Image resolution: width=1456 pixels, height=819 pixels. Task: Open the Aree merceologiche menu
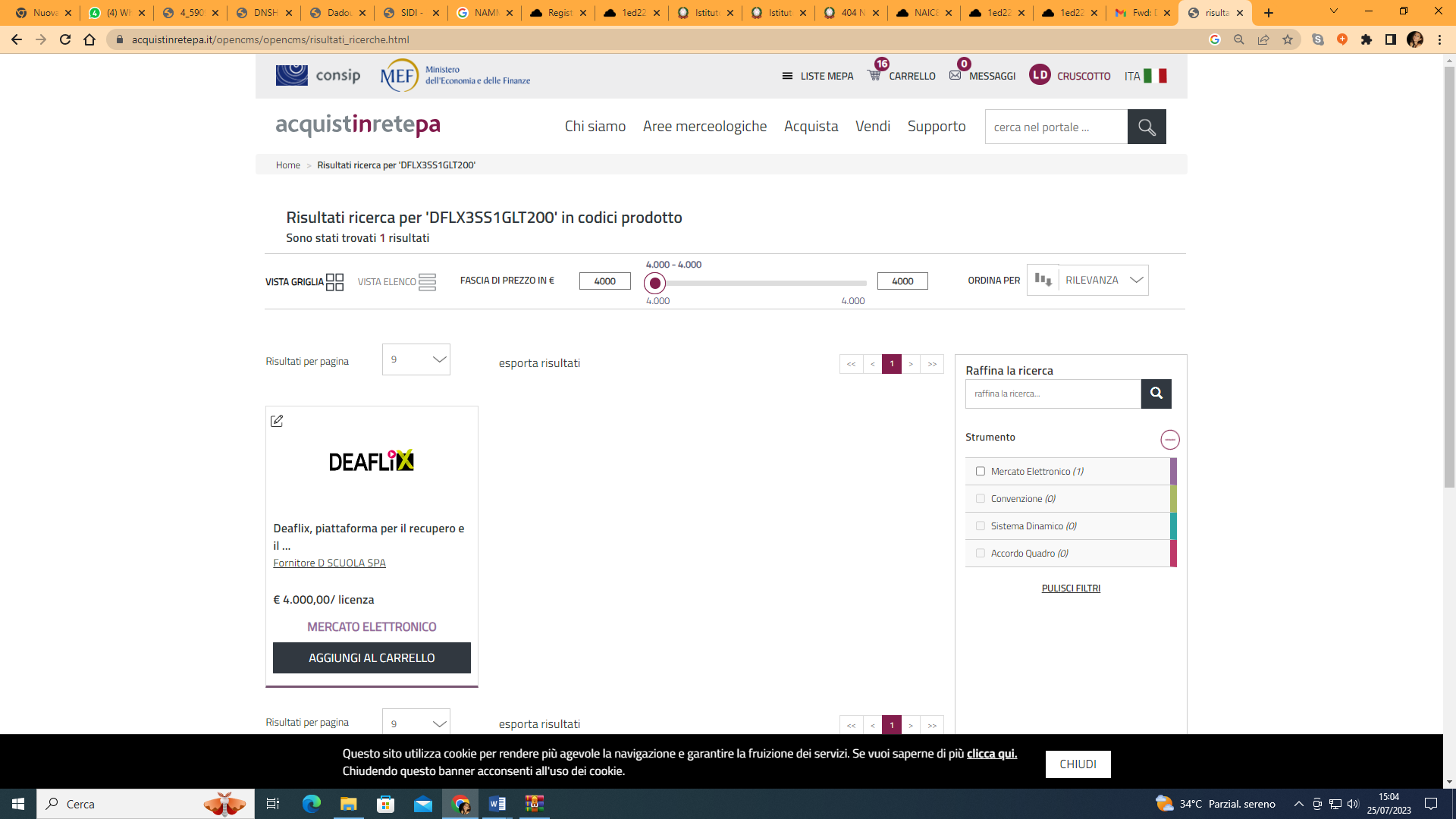pos(704,127)
